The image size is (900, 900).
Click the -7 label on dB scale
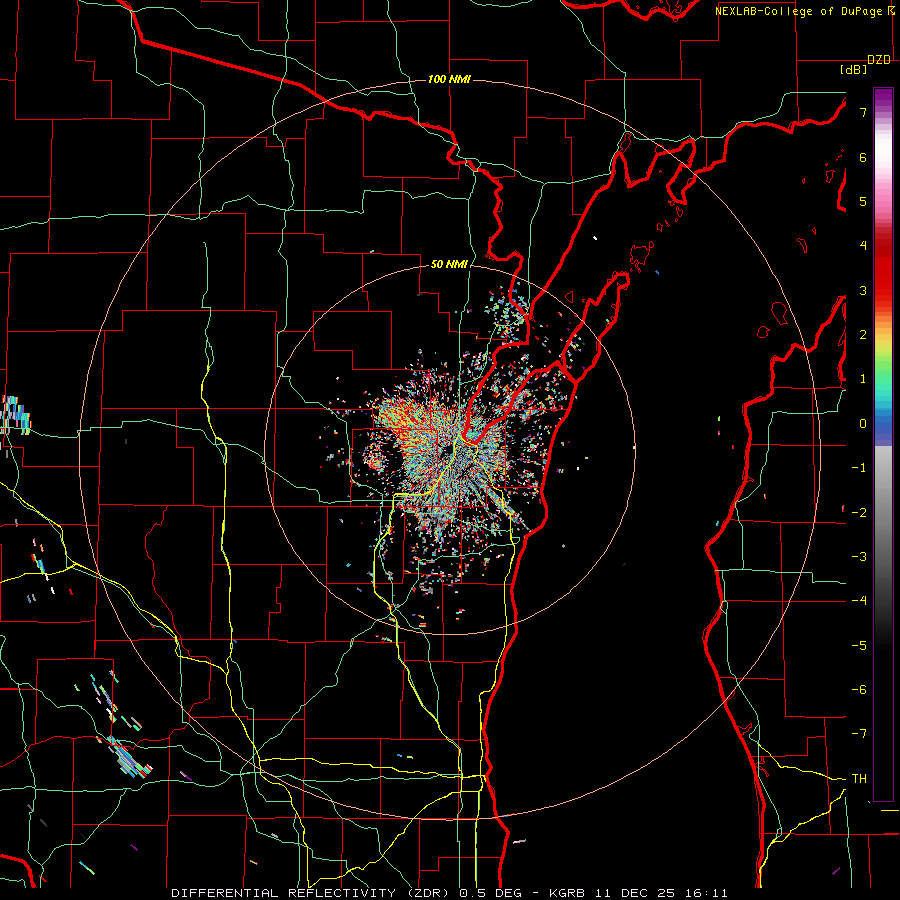pyautogui.click(x=859, y=734)
